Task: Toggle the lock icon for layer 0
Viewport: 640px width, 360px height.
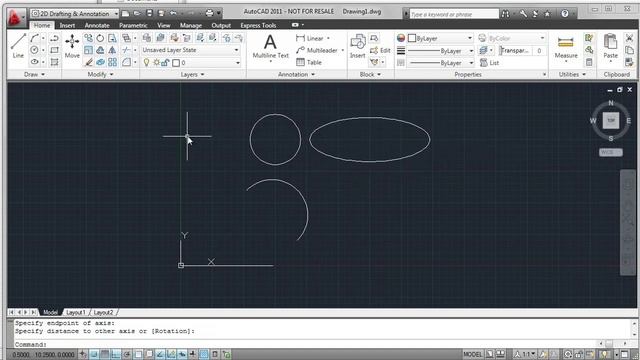Action: coord(165,62)
